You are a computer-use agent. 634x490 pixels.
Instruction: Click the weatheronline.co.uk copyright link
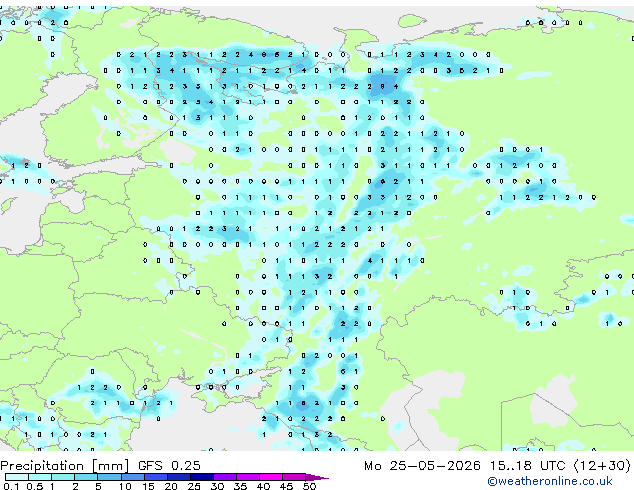point(550,481)
